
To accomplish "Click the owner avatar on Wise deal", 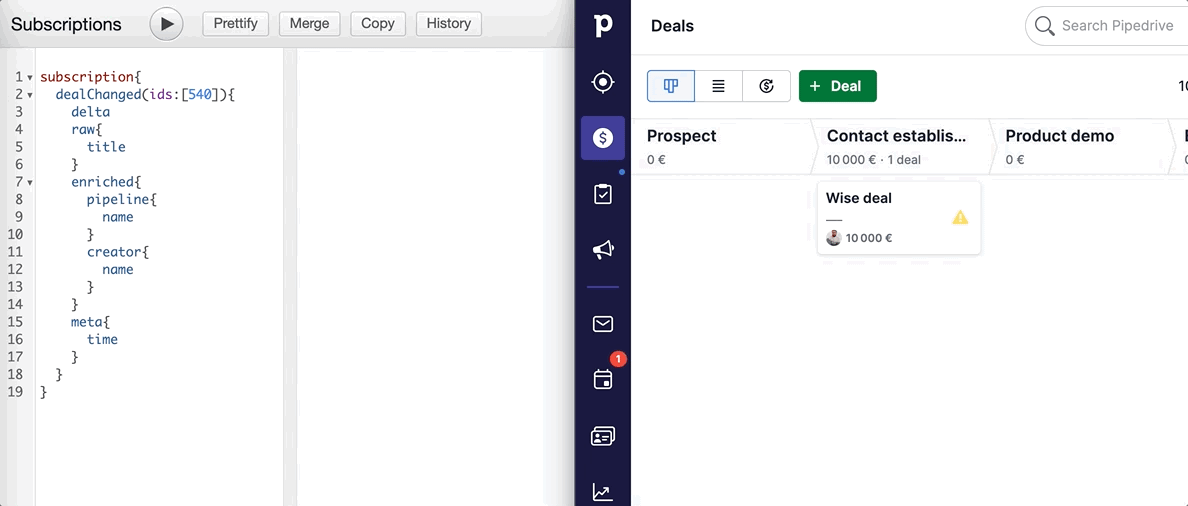I will [x=833, y=238].
